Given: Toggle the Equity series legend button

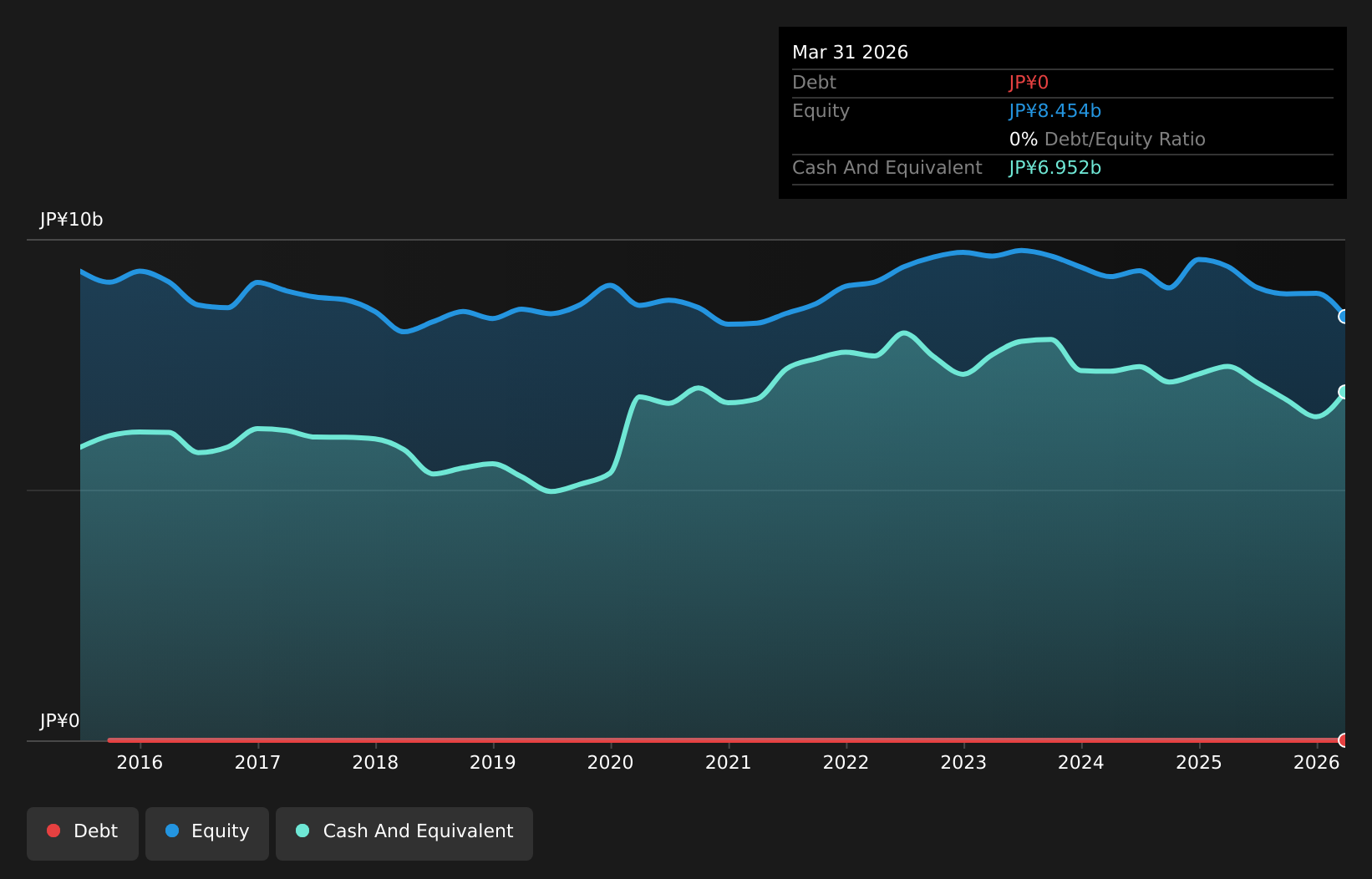Looking at the screenshot, I should [207, 833].
